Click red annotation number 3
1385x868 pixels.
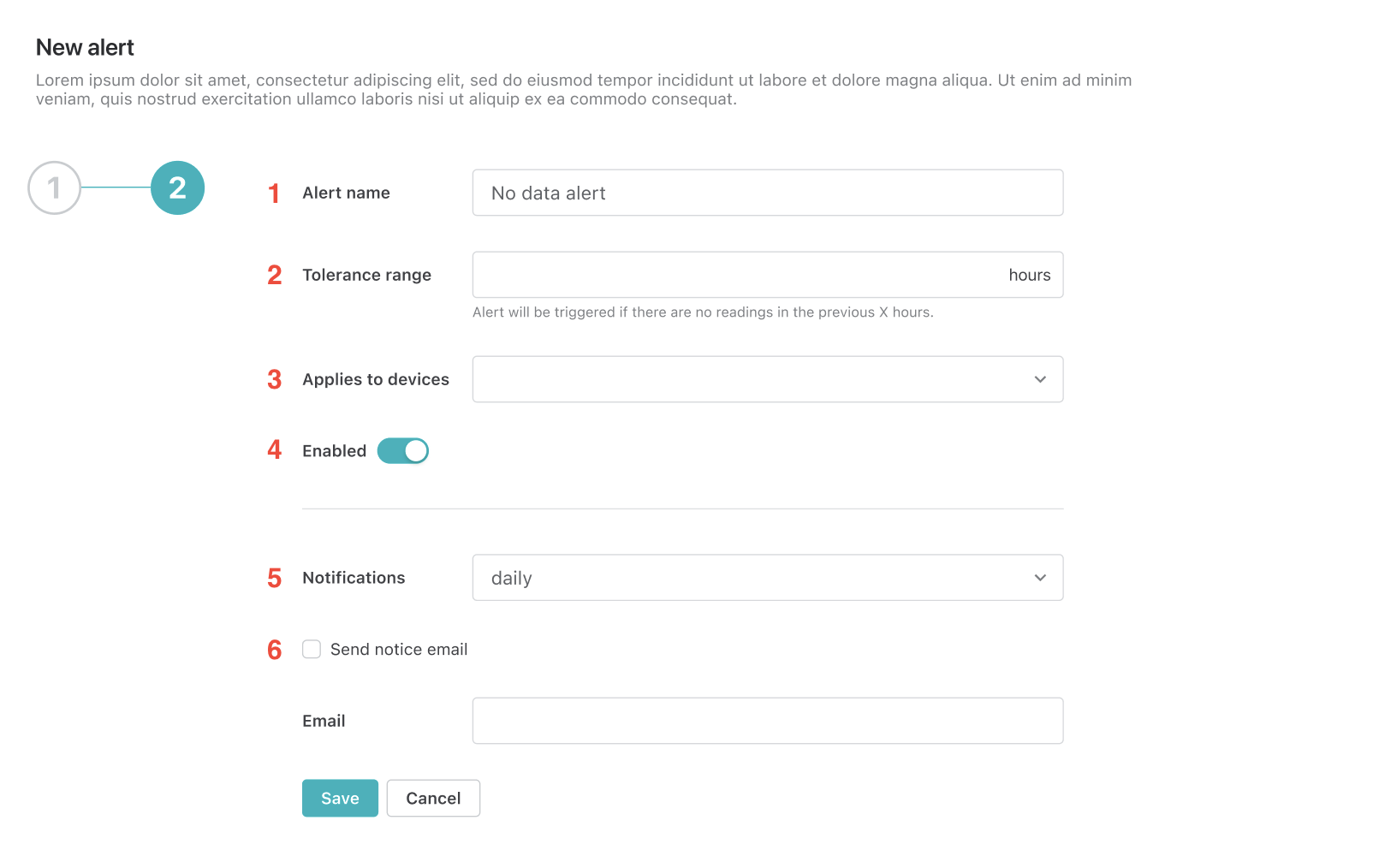point(274,379)
